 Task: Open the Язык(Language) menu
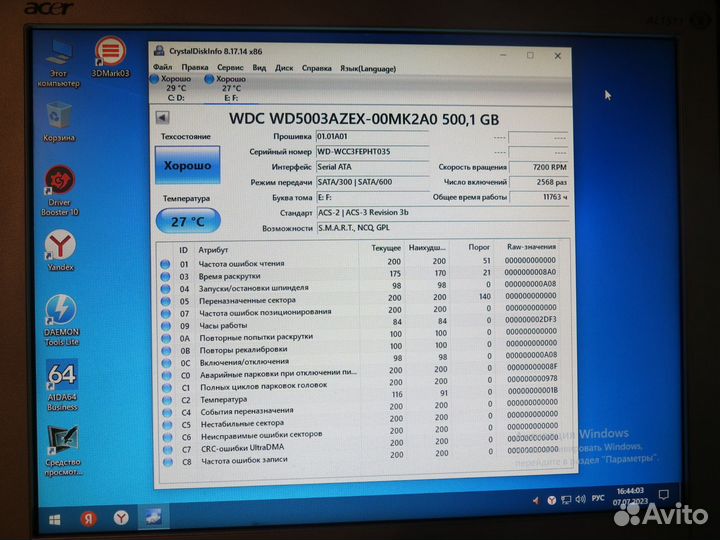click(368, 69)
